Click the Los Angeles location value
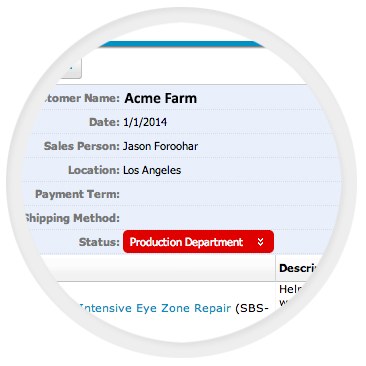This screenshot has height=366, width=366. [152, 170]
